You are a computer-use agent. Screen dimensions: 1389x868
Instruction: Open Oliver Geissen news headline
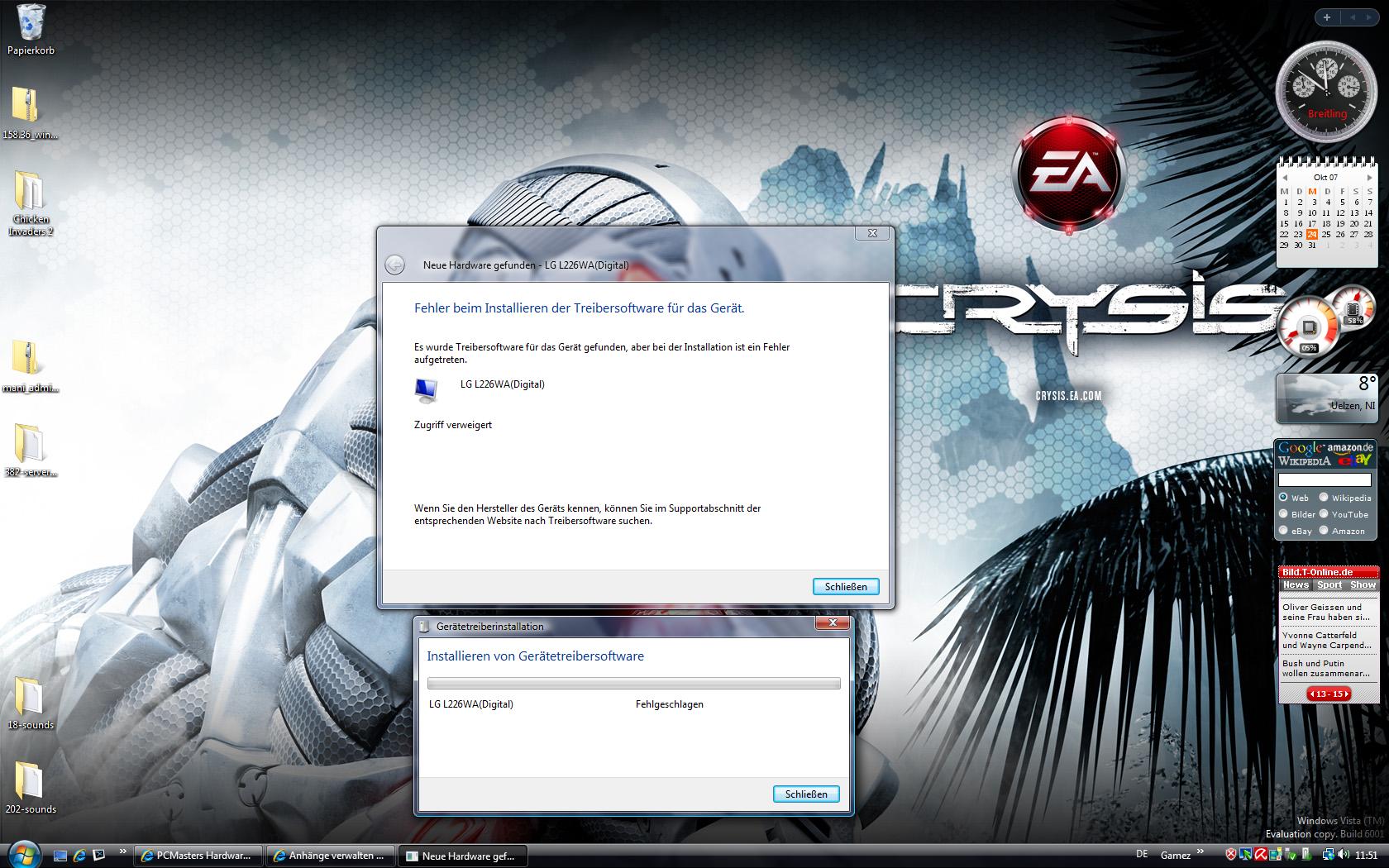(1326, 612)
